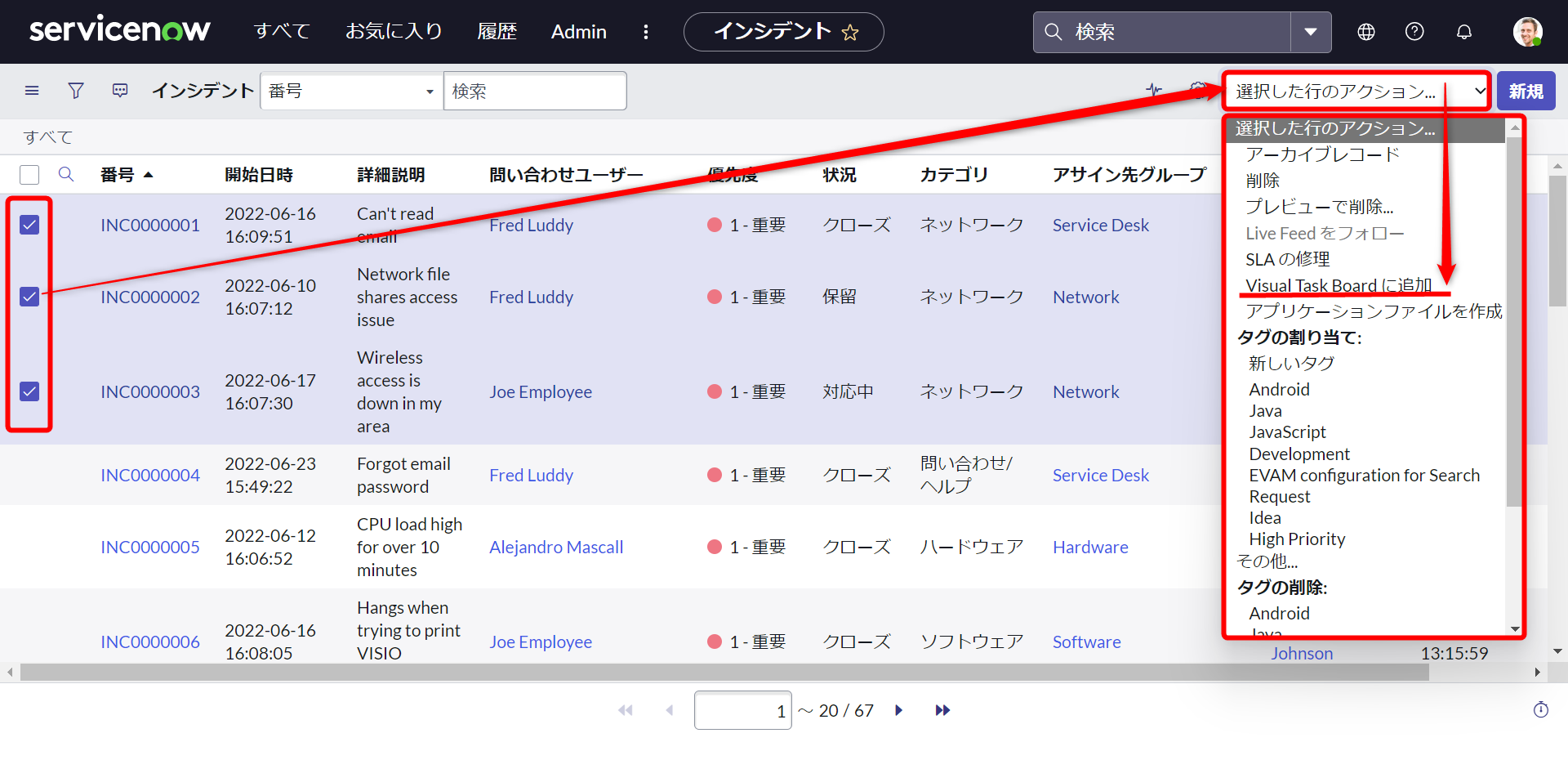The image size is (1568, 760).
Task: Open the filter funnel icon
Action: click(76, 90)
